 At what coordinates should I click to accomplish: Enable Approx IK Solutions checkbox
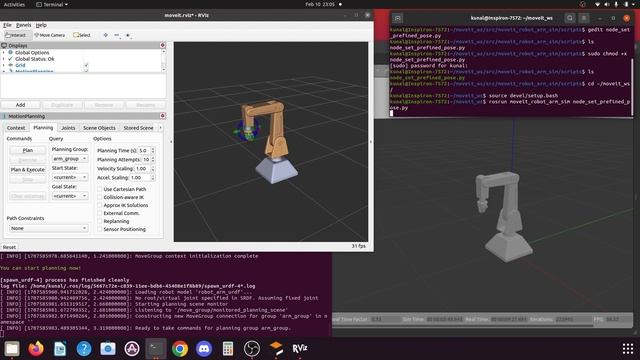100,205
